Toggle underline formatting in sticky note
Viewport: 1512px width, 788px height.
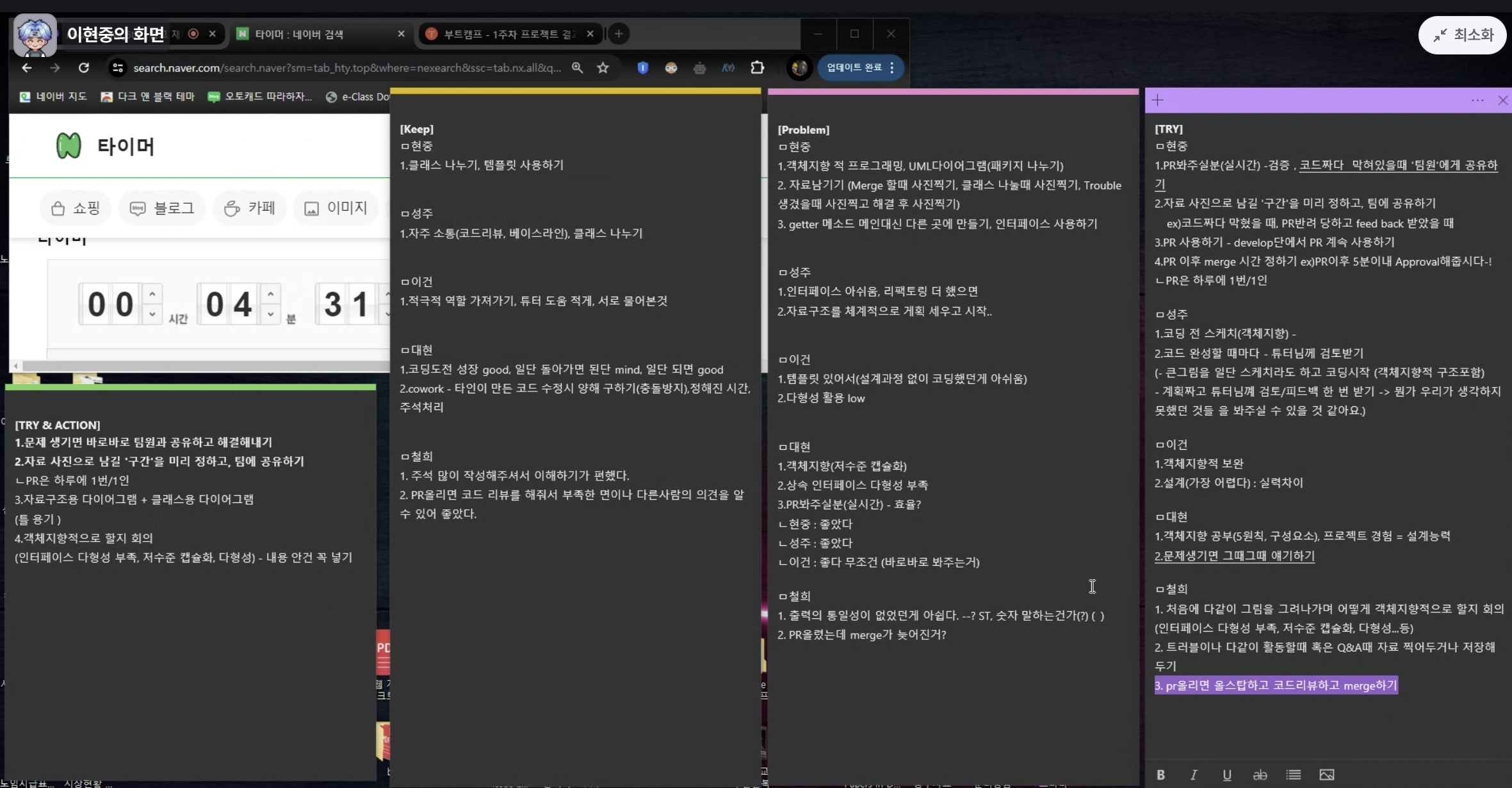[1227, 775]
